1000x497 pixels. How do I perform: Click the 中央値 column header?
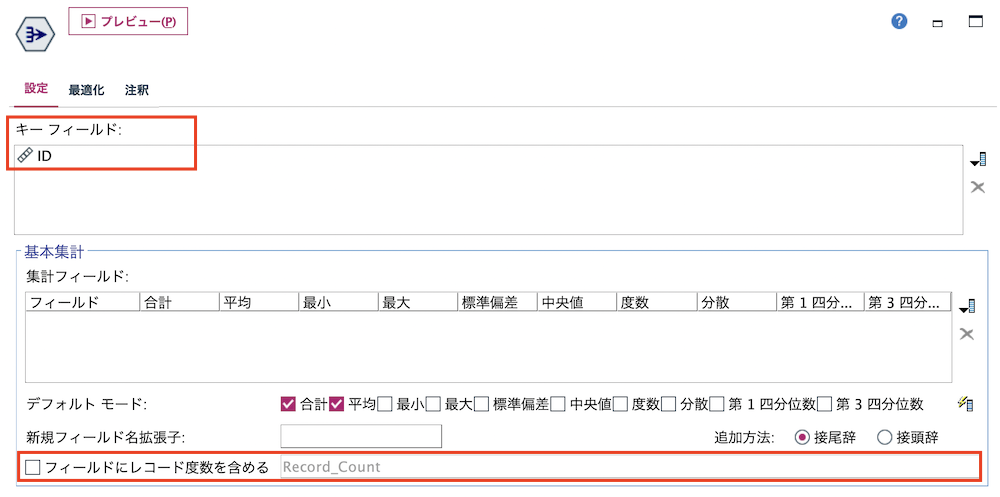tap(578, 302)
